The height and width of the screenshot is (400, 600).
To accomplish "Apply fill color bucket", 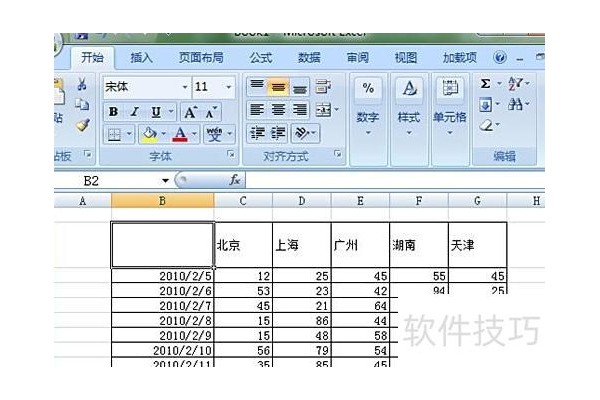I will pyautogui.click(x=150, y=134).
